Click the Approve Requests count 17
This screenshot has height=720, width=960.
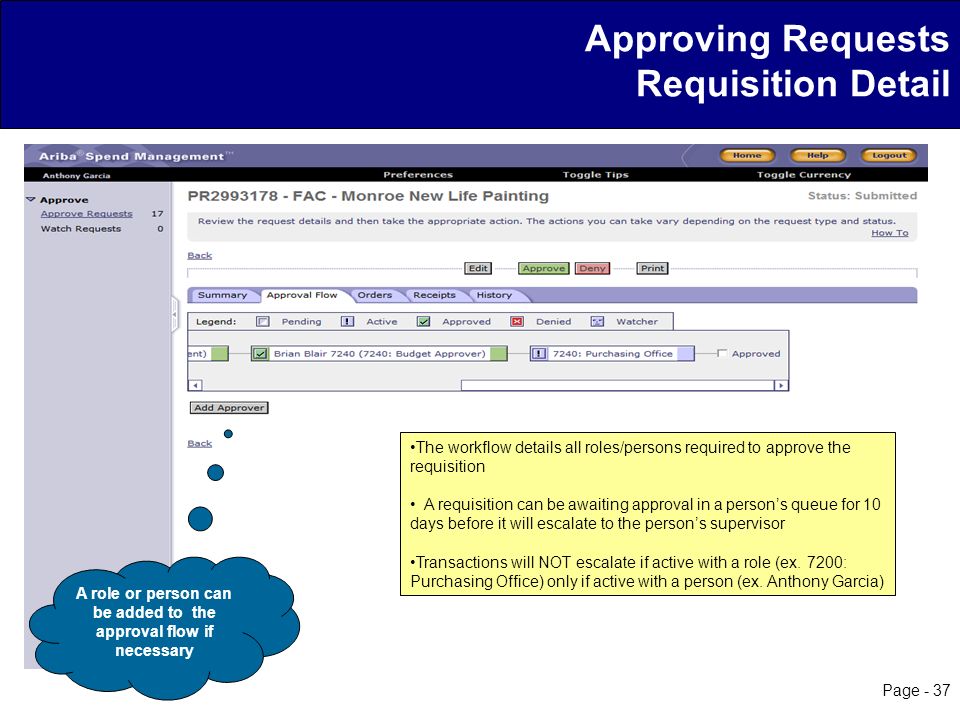coord(157,214)
